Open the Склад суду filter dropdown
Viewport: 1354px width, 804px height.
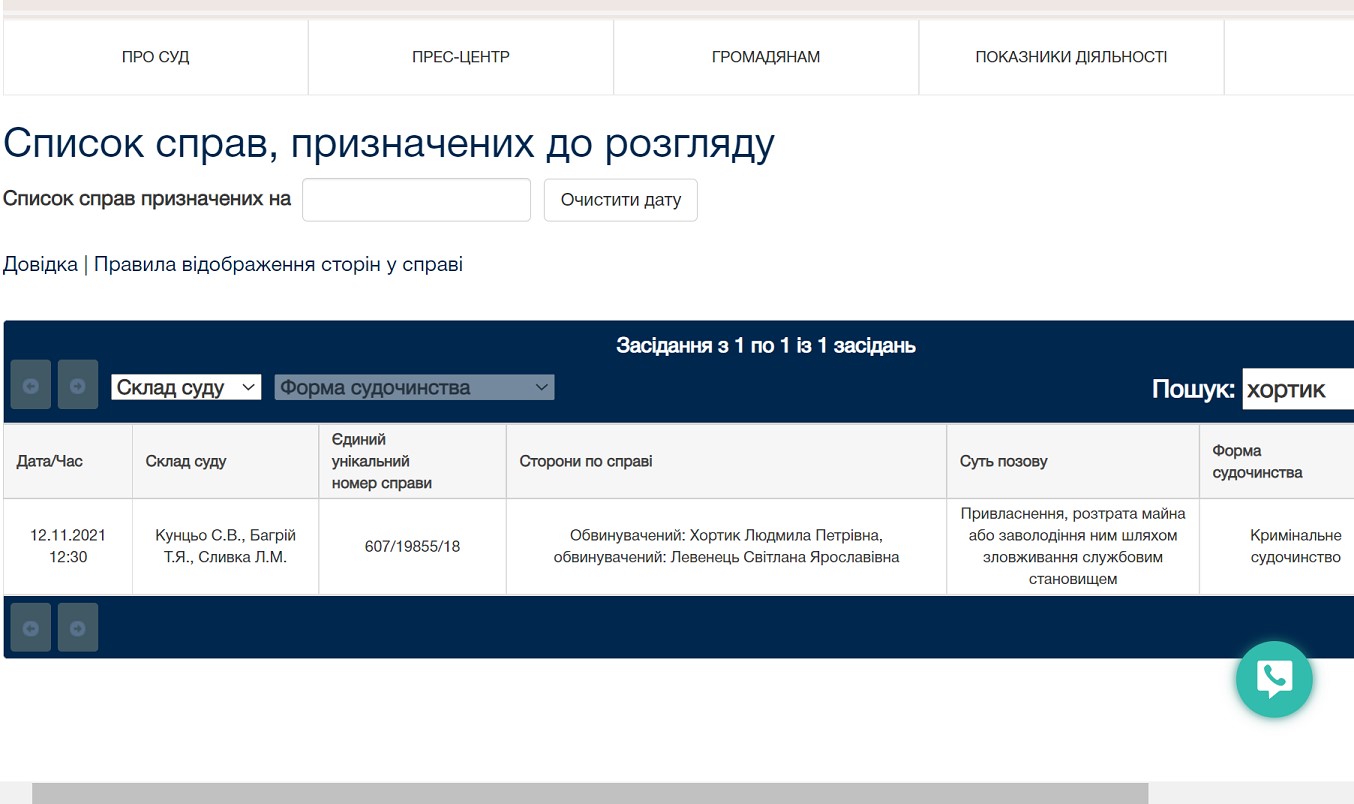click(x=186, y=388)
